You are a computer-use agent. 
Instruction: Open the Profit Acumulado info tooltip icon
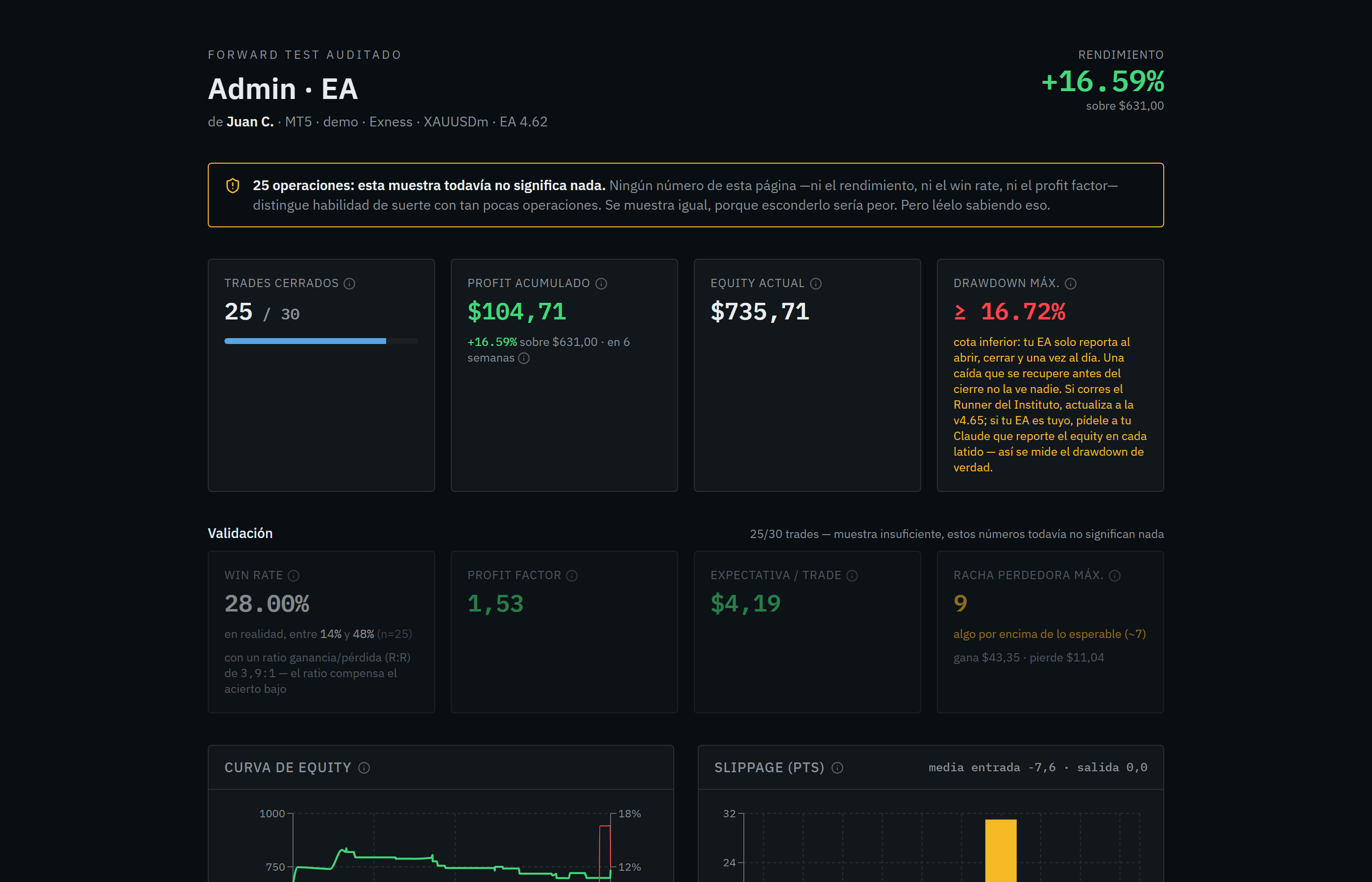pos(601,284)
